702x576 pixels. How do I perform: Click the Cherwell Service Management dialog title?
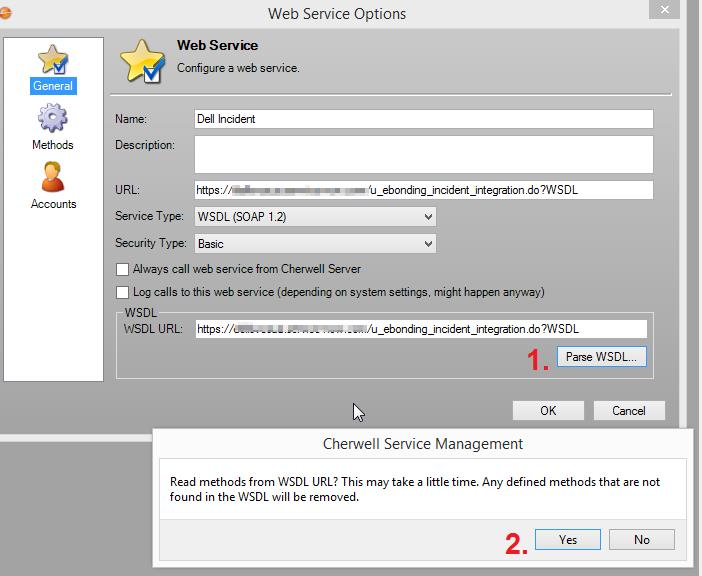pyautogui.click(x=422, y=443)
